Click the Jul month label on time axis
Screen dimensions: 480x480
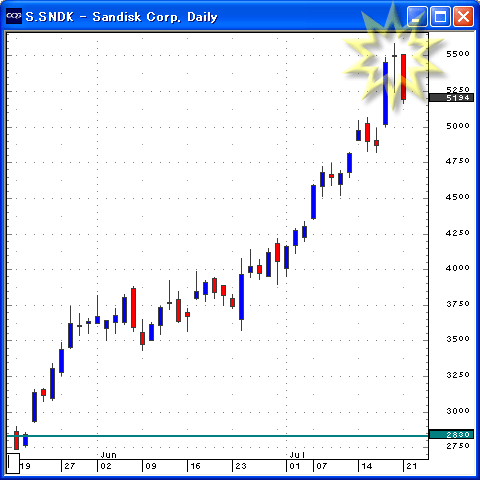point(297,455)
